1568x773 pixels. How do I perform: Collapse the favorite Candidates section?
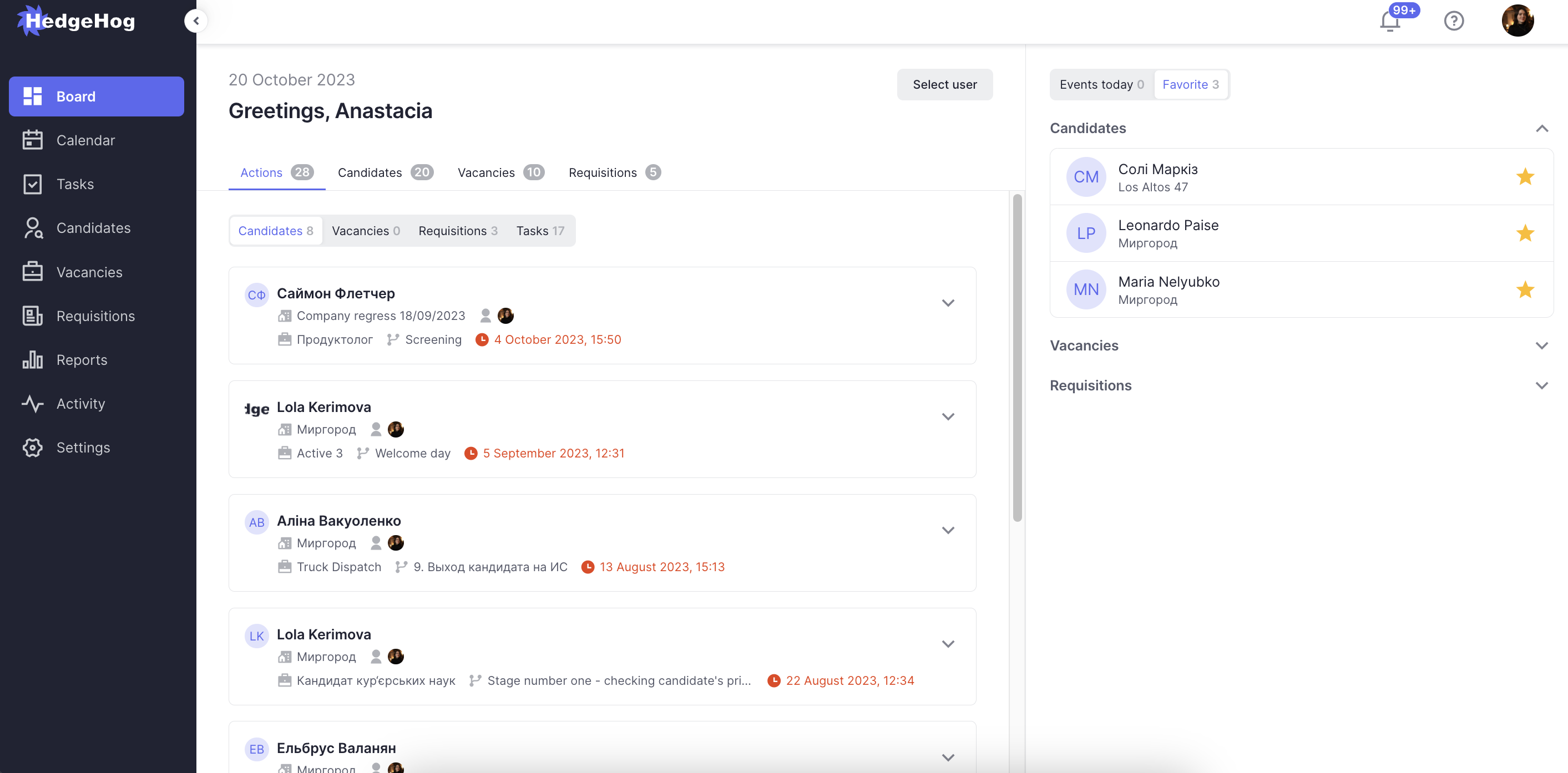1541,128
